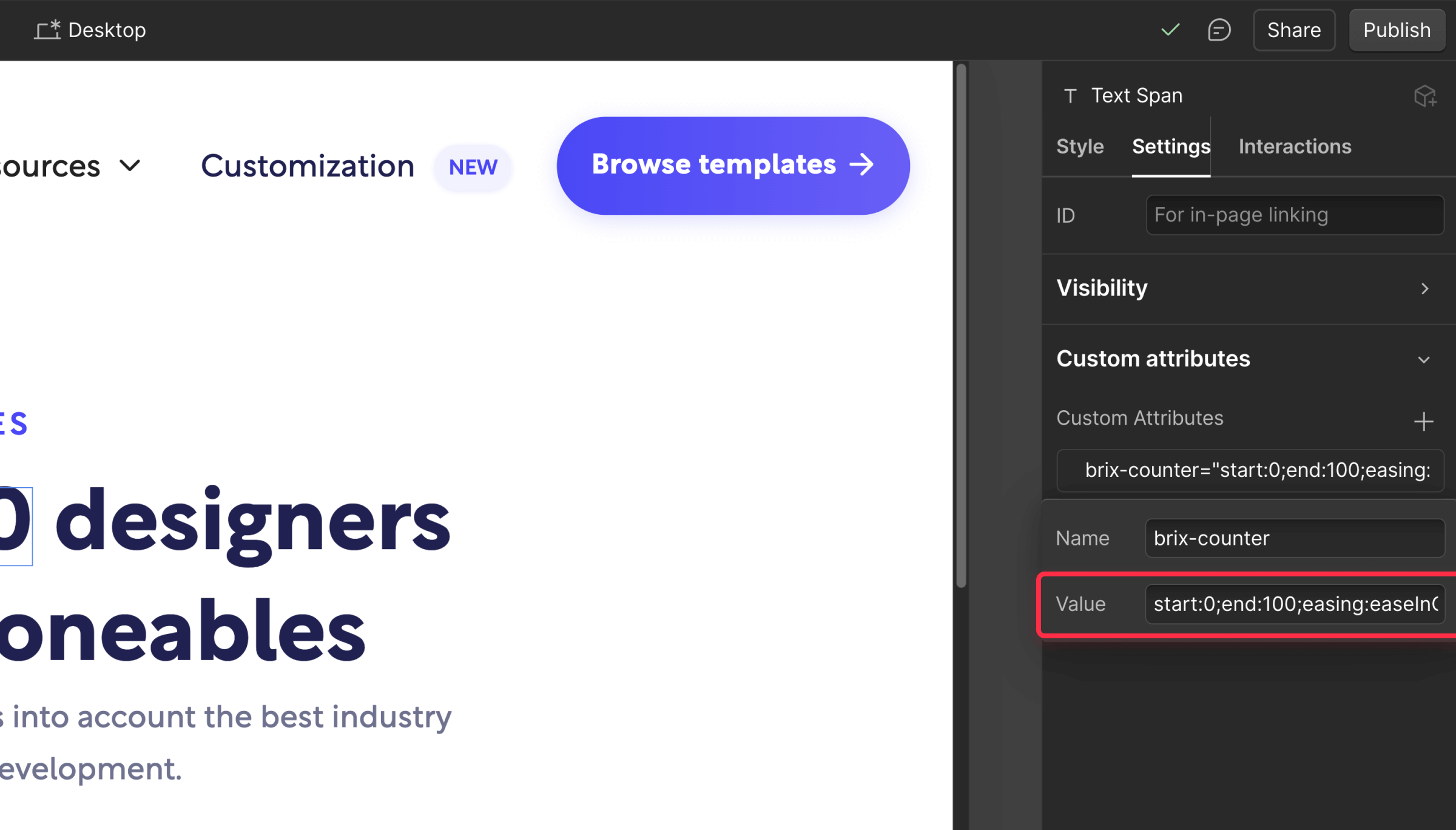Image resolution: width=1456 pixels, height=830 pixels.
Task: Click the Name field containing brix-counter
Action: coord(1295,538)
